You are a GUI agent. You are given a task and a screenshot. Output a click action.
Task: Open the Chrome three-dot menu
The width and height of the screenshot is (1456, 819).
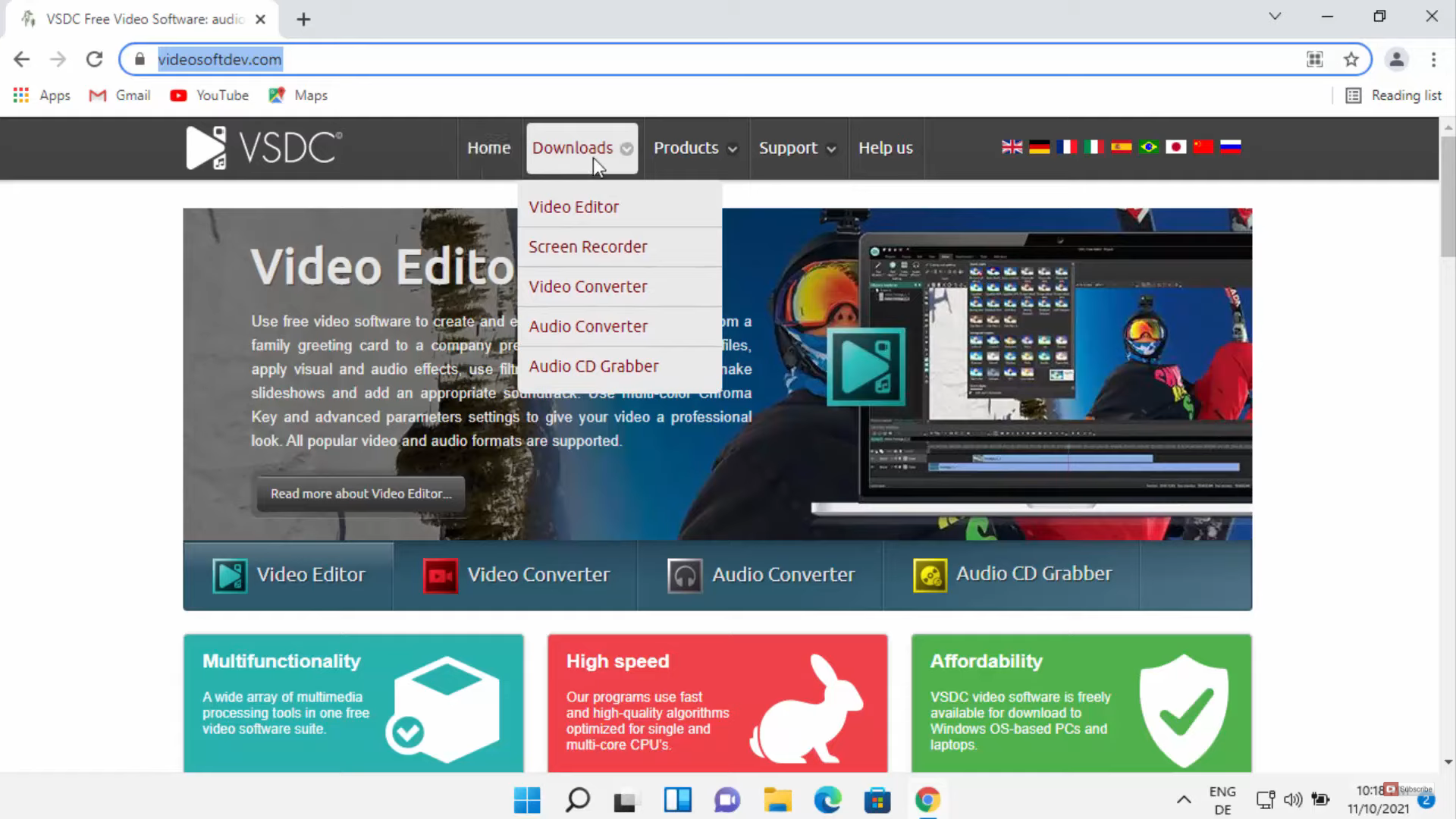(x=1433, y=59)
